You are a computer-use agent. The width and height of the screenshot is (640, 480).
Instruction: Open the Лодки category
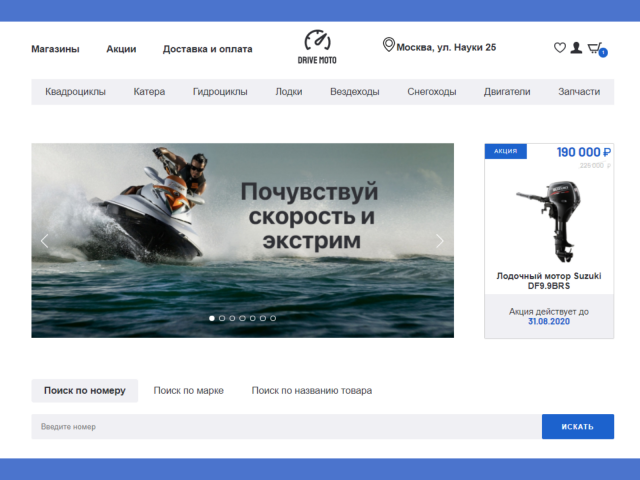coord(289,91)
